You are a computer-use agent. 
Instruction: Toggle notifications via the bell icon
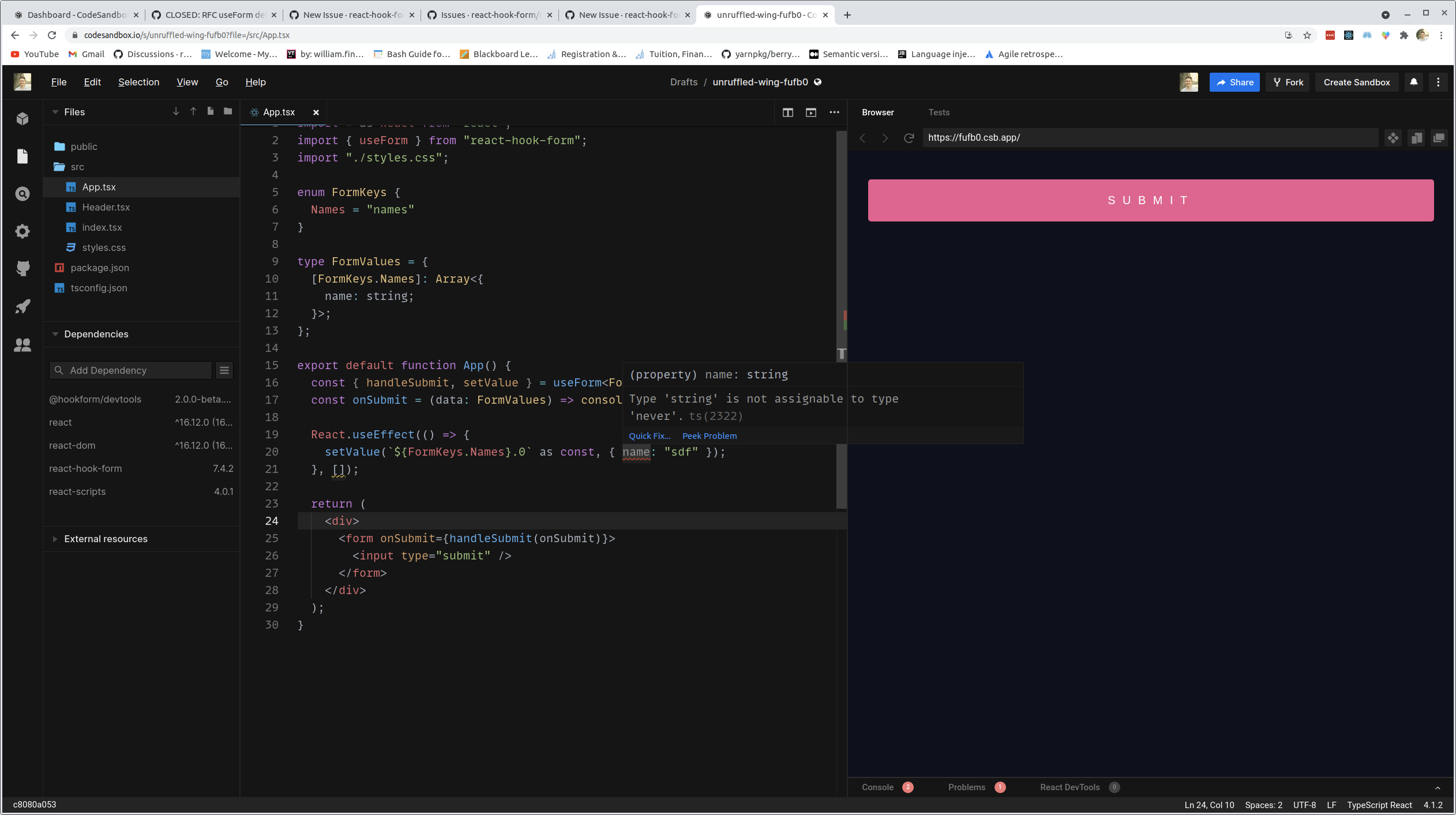pos(1413,82)
